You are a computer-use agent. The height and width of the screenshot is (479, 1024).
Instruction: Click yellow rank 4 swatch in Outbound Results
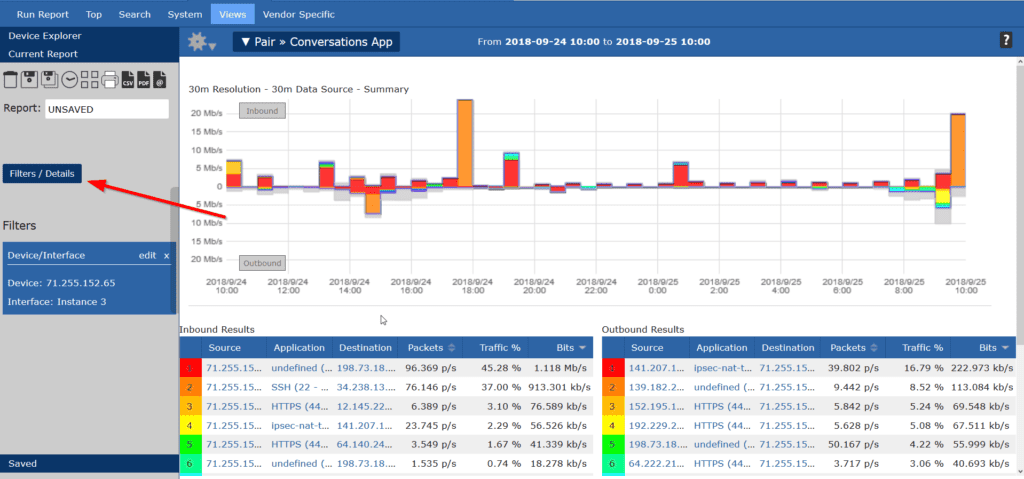(x=613, y=425)
